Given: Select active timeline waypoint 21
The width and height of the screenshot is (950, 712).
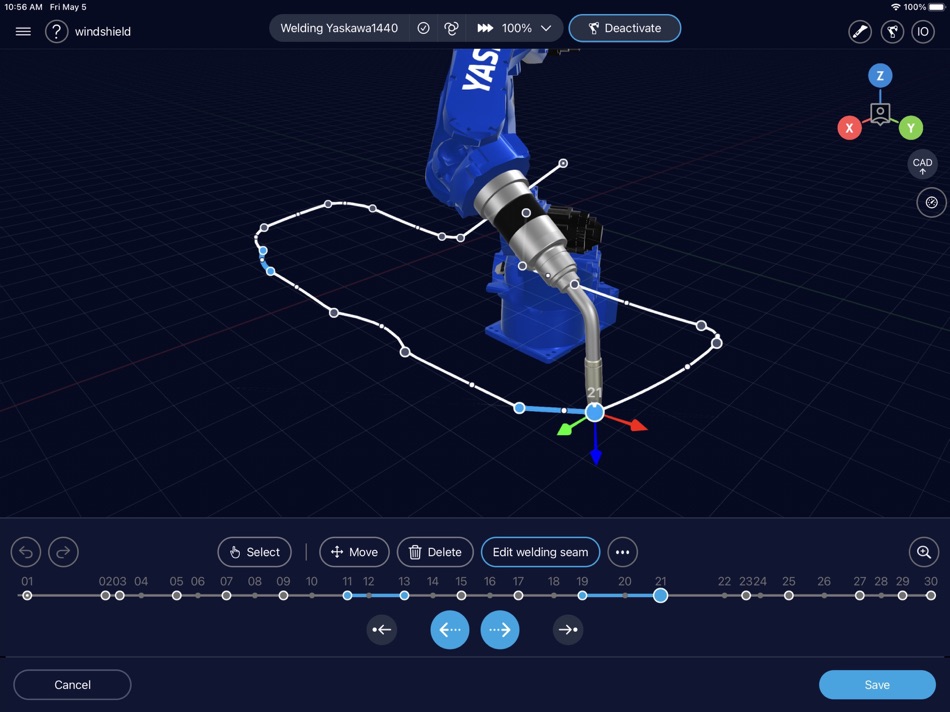Looking at the screenshot, I should [660, 596].
